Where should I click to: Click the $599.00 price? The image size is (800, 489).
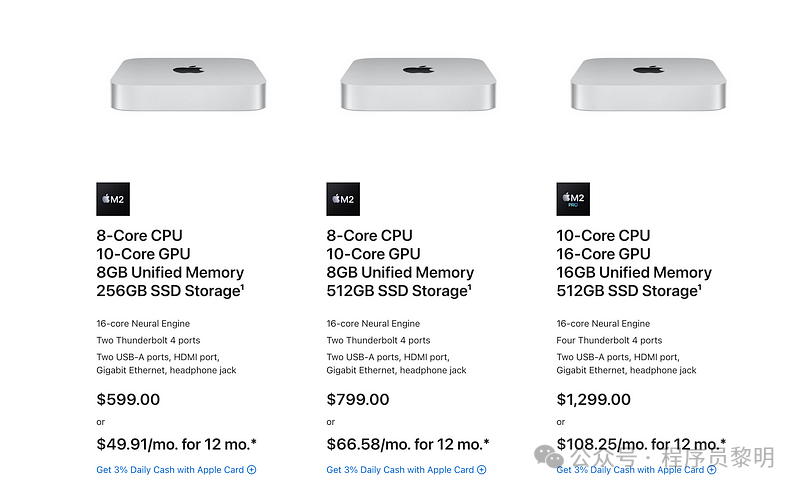(x=128, y=399)
